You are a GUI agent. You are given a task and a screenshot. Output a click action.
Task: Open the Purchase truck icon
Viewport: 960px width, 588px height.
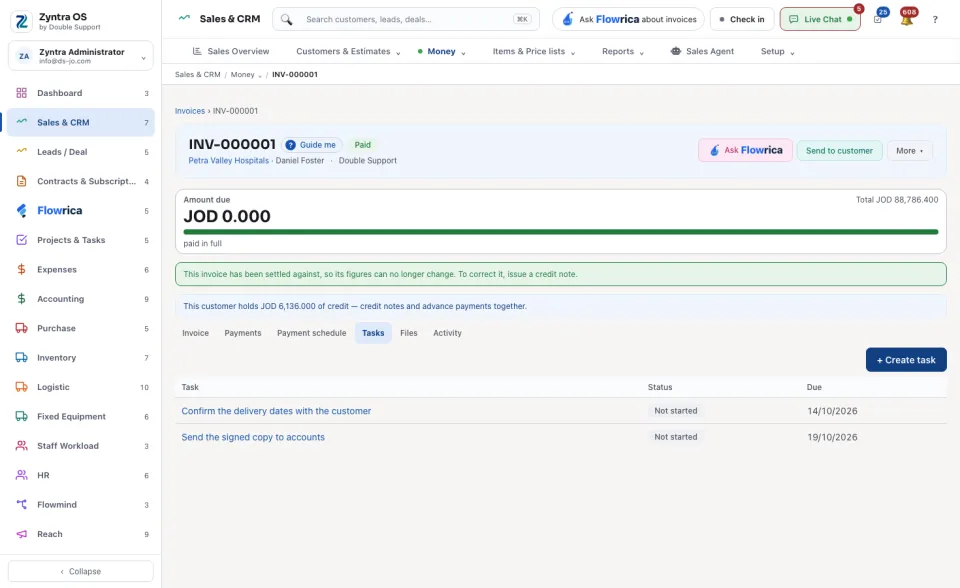click(x=21, y=328)
